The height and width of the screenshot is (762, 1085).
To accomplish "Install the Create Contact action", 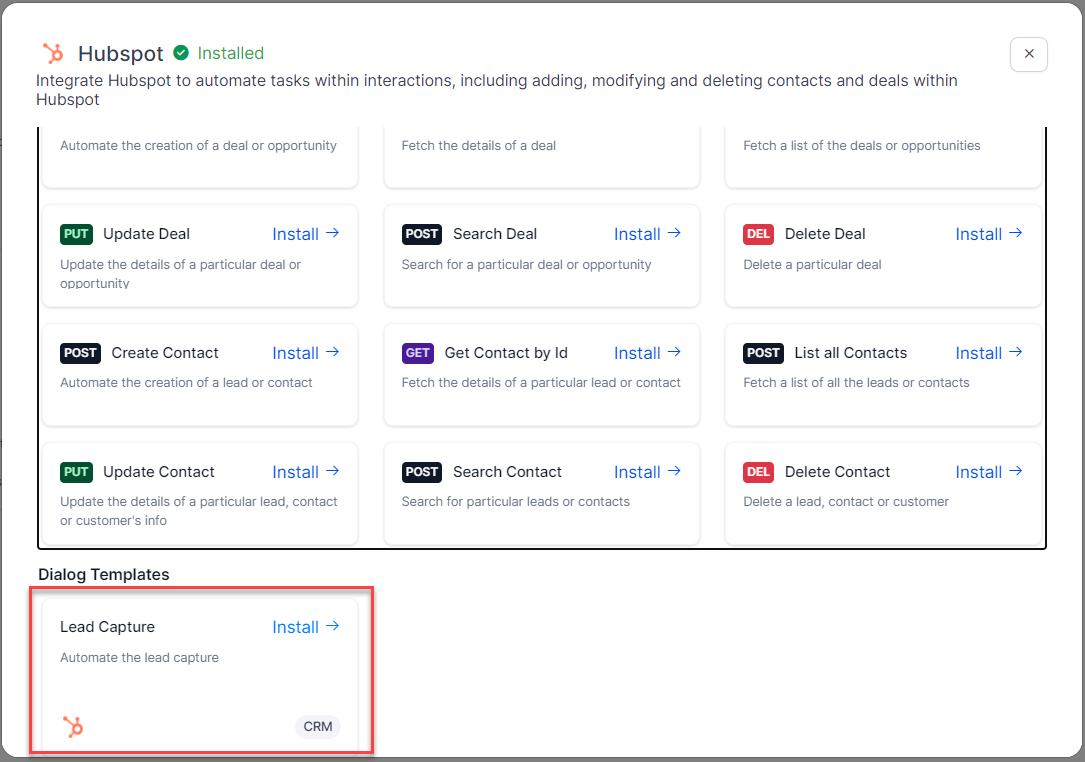I will coord(306,353).
